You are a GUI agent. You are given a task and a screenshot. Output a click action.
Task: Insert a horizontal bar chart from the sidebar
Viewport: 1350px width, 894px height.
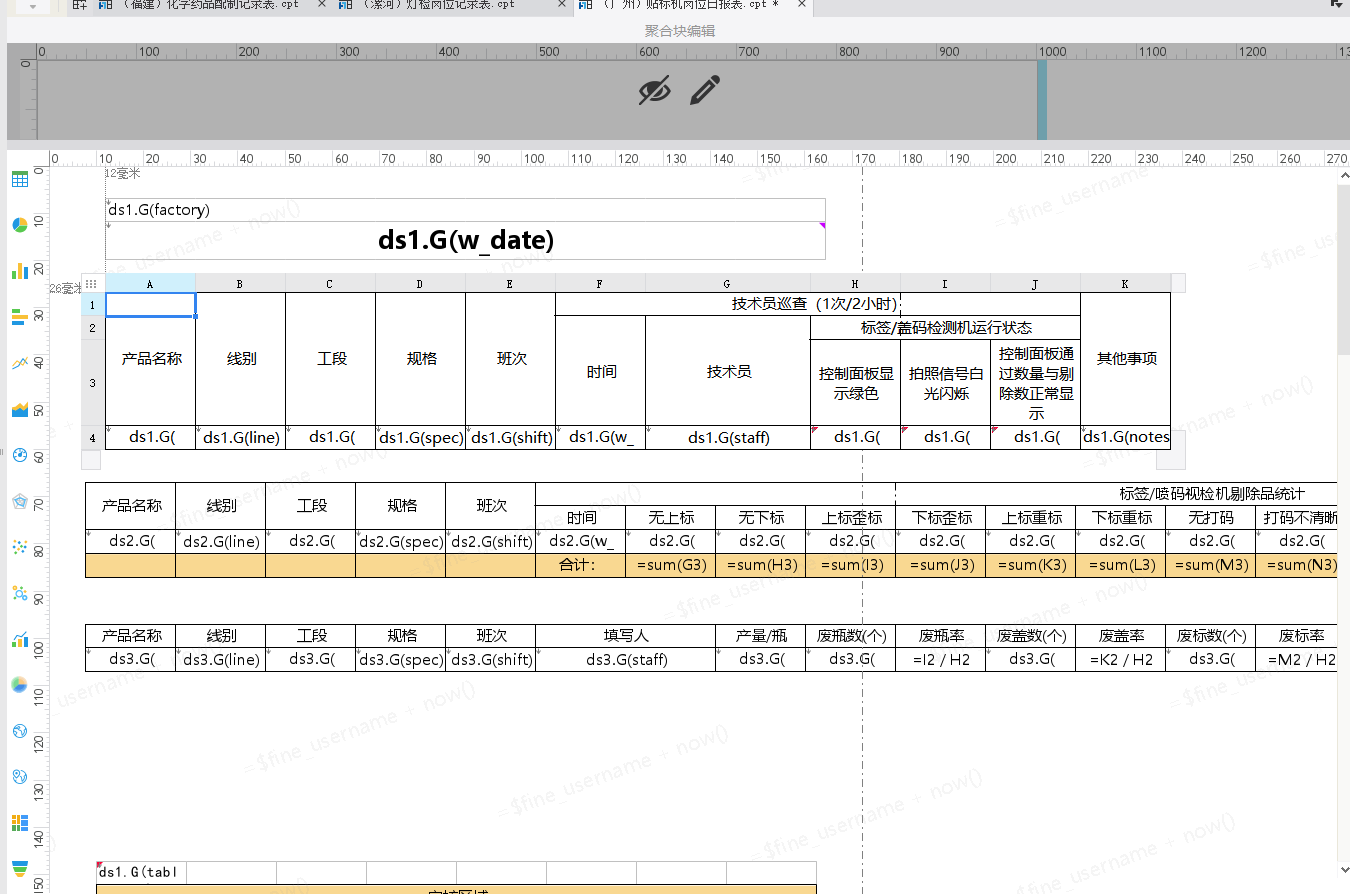tap(19, 317)
